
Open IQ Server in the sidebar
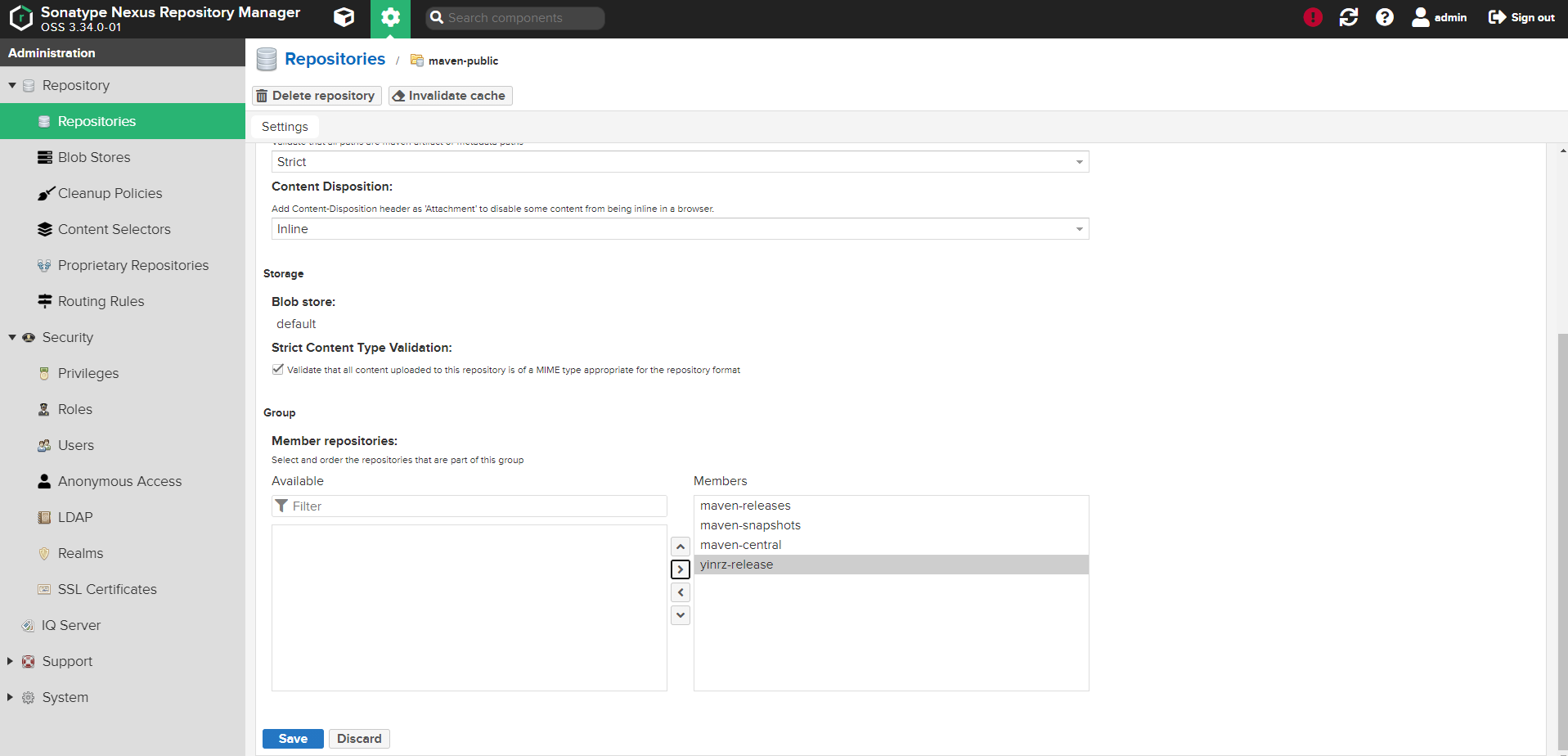[x=123, y=625]
